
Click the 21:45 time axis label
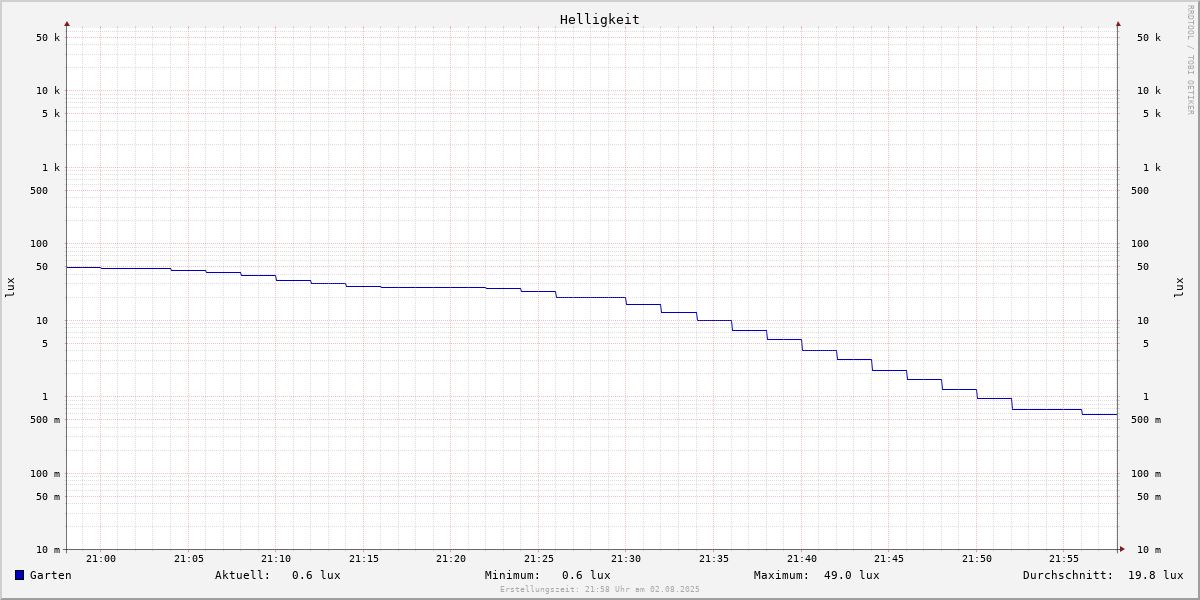(x=889, y=559)
